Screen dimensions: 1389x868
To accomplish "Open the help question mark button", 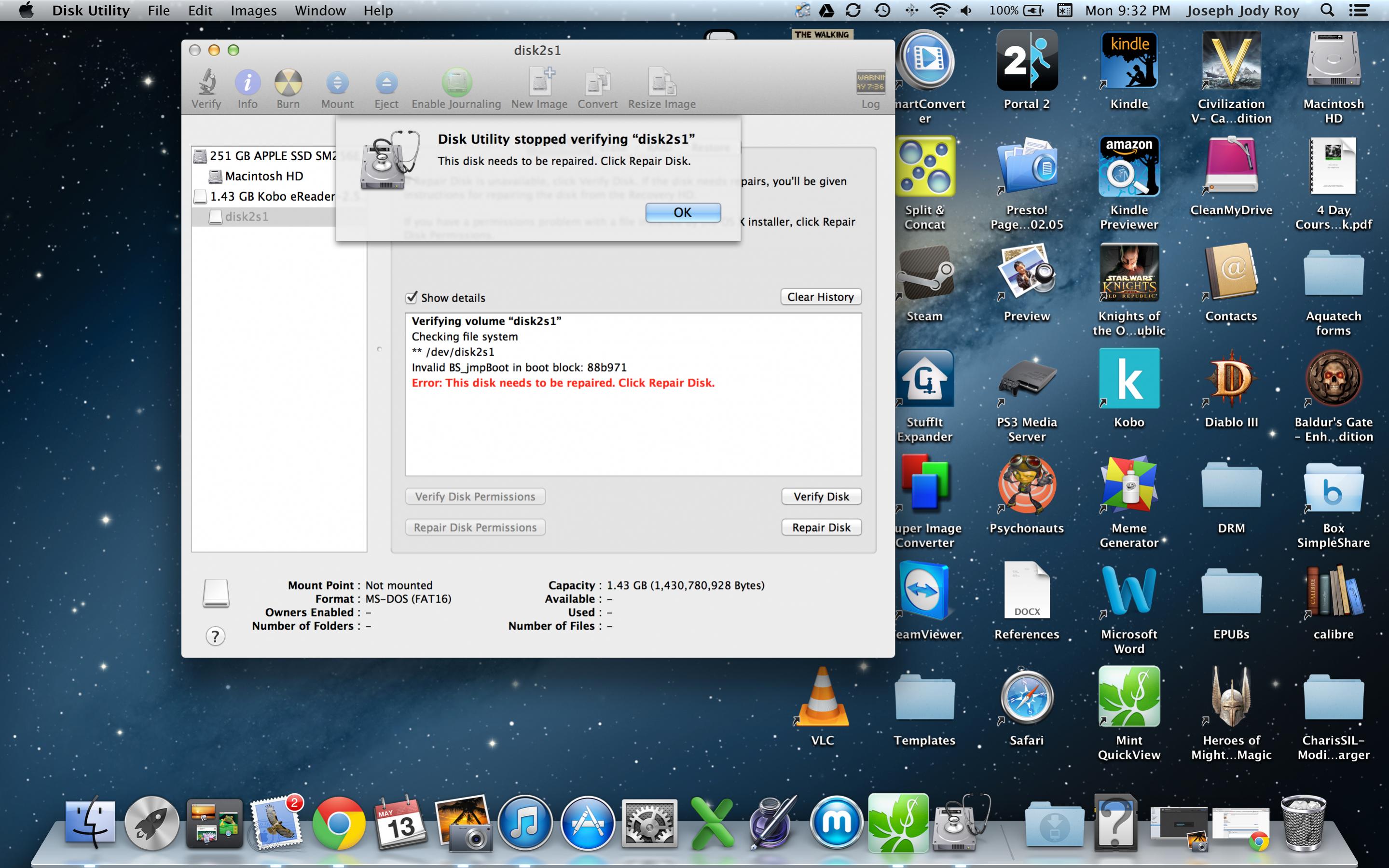I will 215,636.
